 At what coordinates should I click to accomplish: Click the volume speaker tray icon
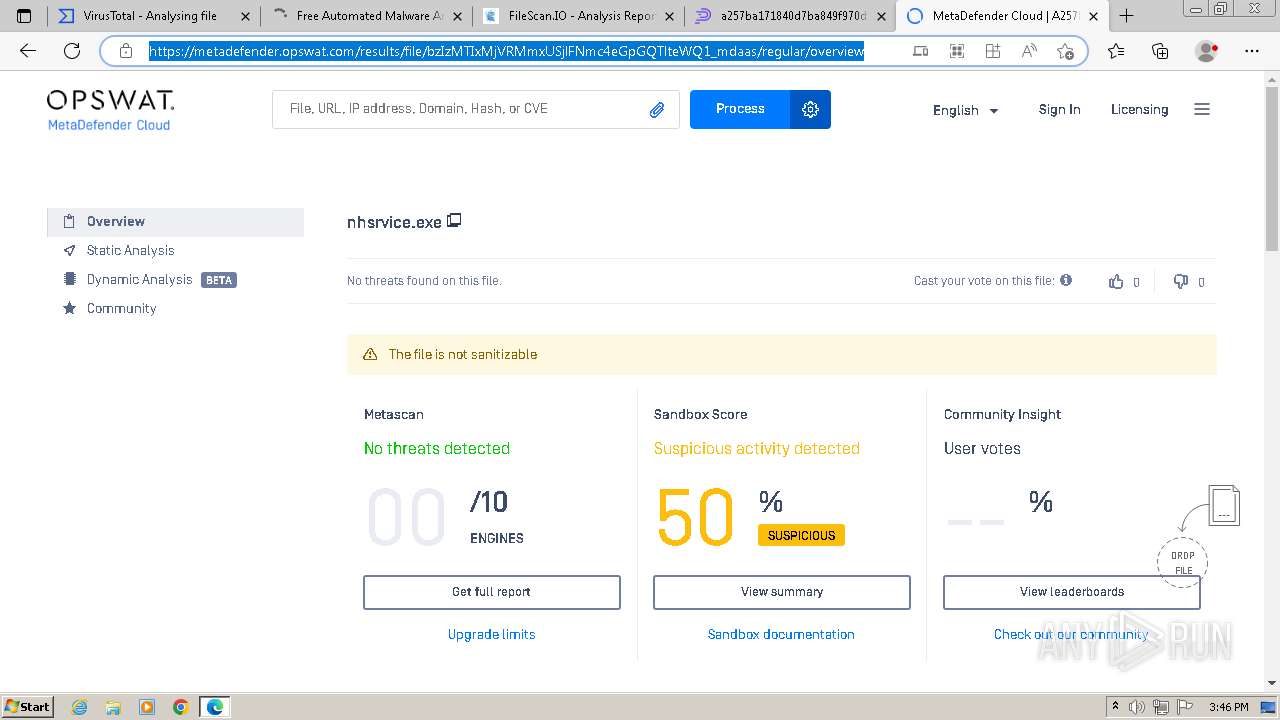click(x=1137, y=707)
